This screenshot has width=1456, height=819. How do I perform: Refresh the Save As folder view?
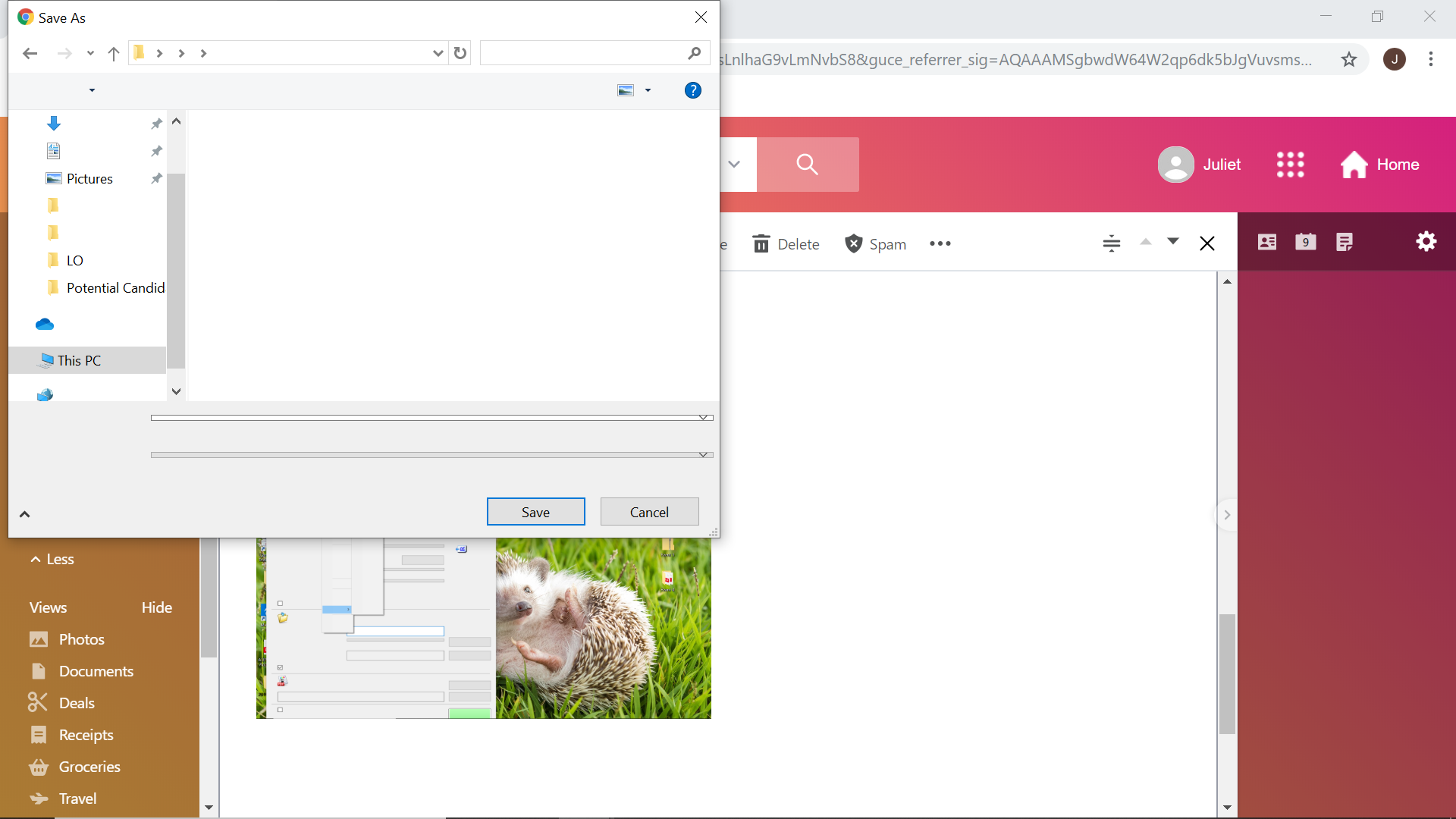(x=460, y=53)
